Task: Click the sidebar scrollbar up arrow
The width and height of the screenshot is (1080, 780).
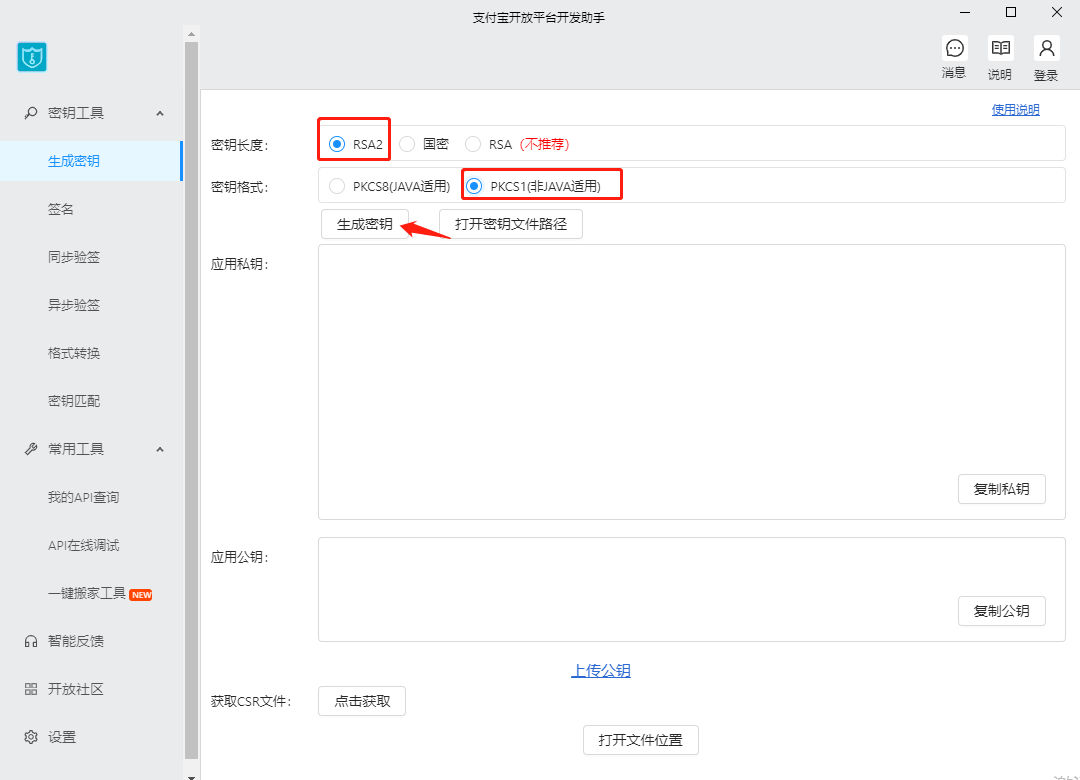Action: coord(191,34)
